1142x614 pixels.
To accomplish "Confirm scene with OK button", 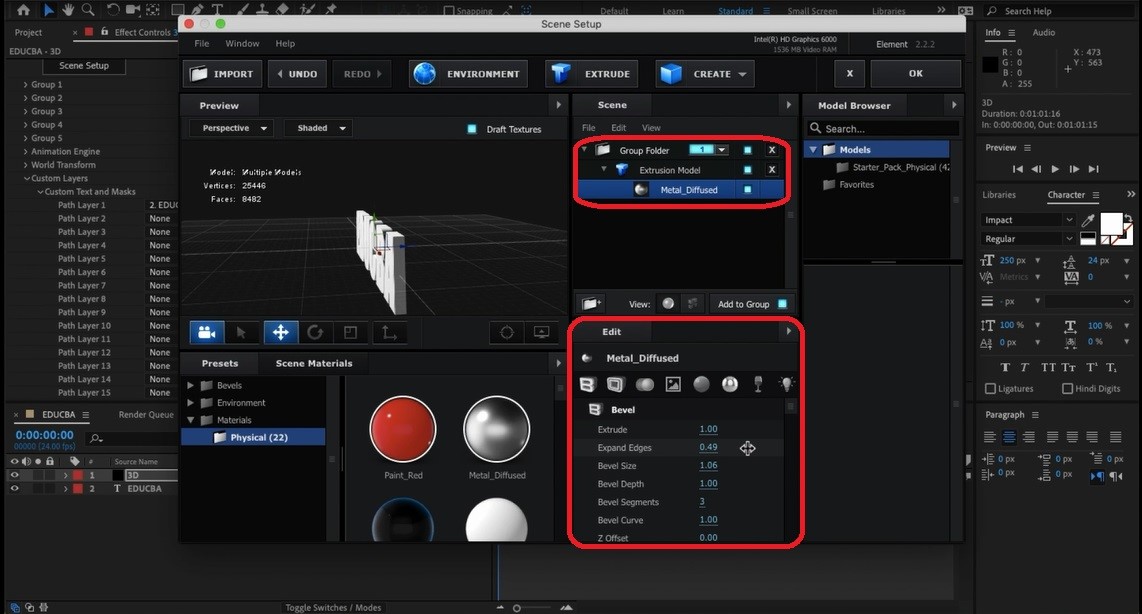I will (x=915, y=74).
